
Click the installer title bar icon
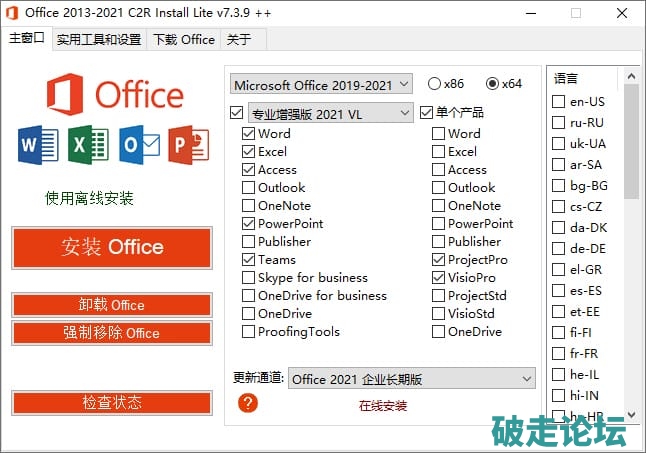tap(11, 13)
